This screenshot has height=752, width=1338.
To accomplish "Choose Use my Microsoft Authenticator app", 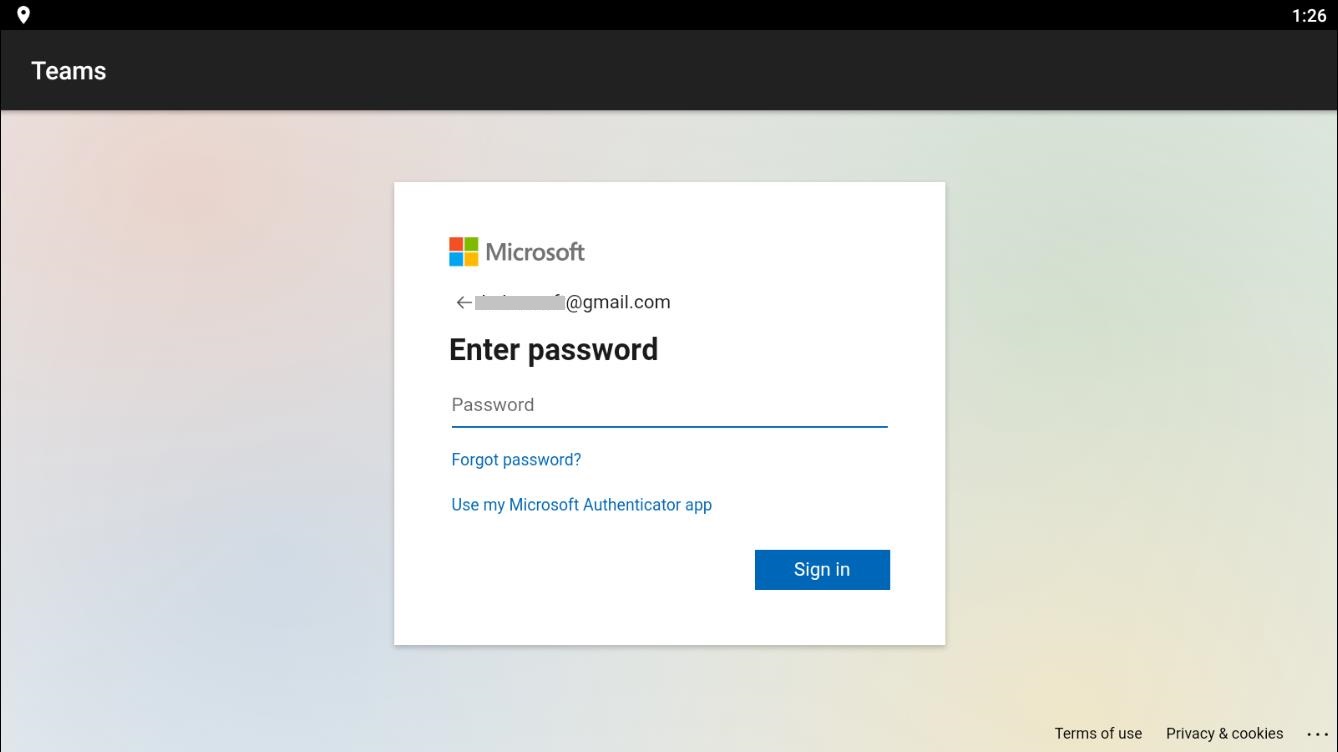I will click(581, 505).
